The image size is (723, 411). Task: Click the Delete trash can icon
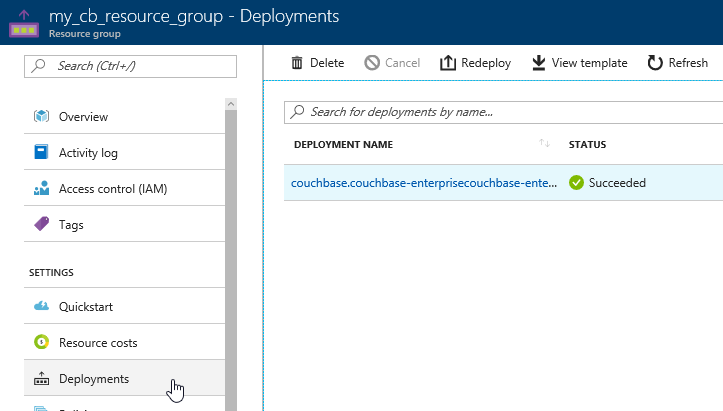pyautogui.click(x=297, y=62)
